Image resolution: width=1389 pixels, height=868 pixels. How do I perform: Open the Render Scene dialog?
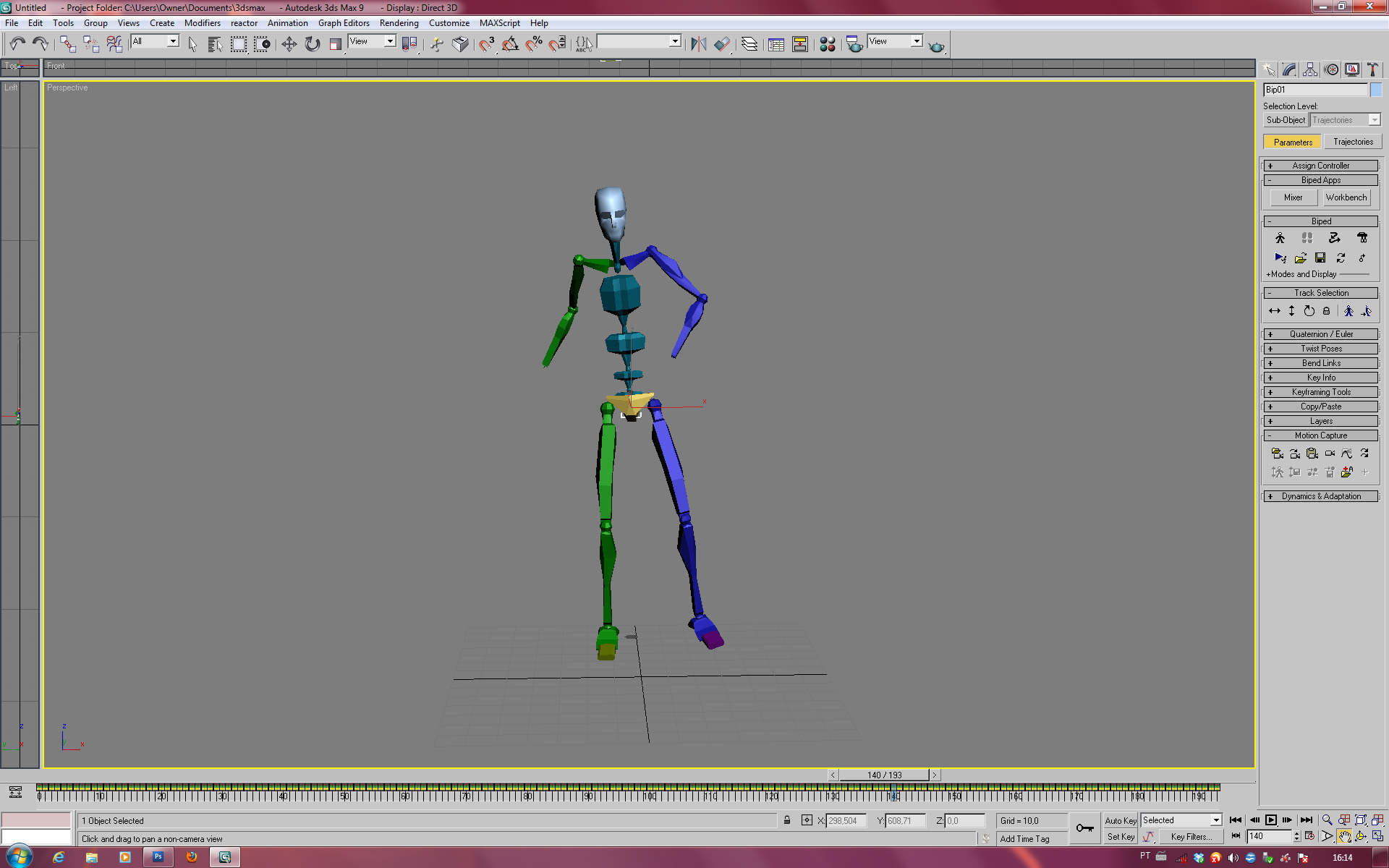pyautogui.click(x=854, y=44)
